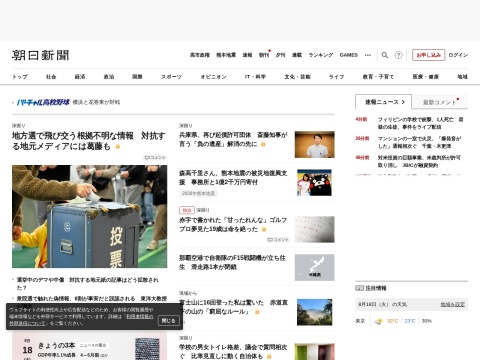Click 横浜と花巻東が対戦 baseball text
480x360 pixels.
(96, 102)
